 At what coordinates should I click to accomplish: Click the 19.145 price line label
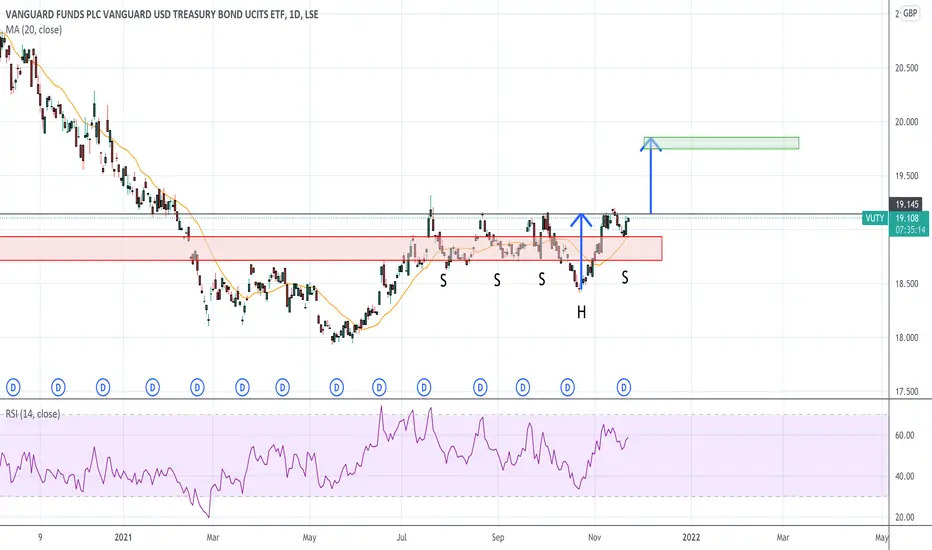pos(906,204)
